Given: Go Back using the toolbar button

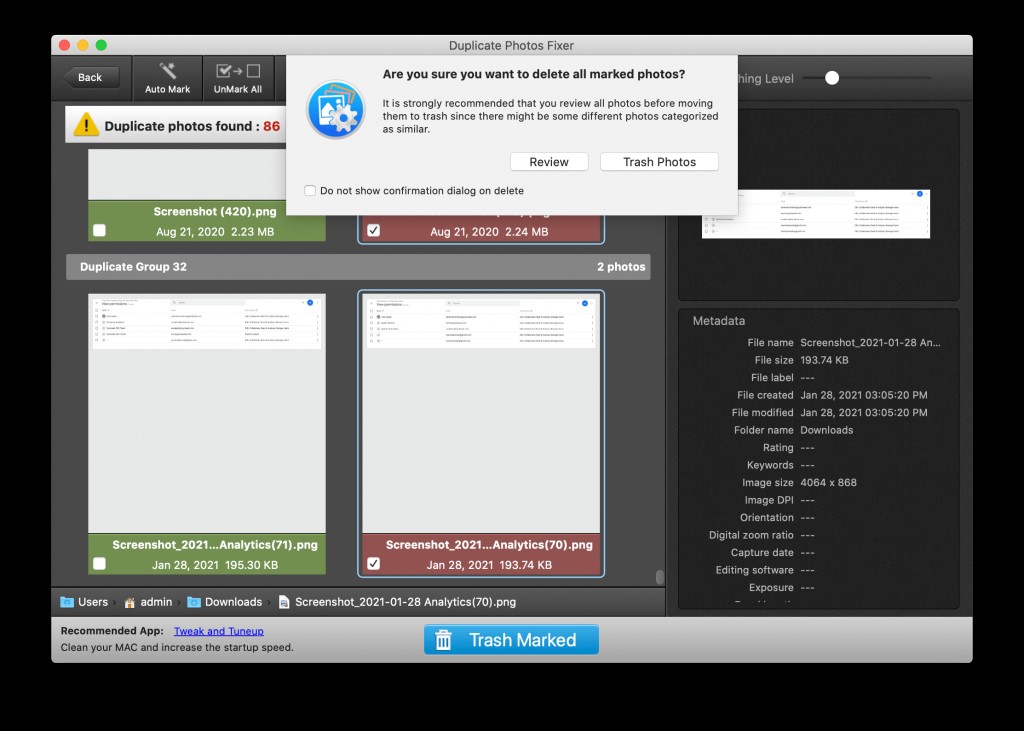Looking at the screenshot, I should pyautogui.click(x=89, y=76).
